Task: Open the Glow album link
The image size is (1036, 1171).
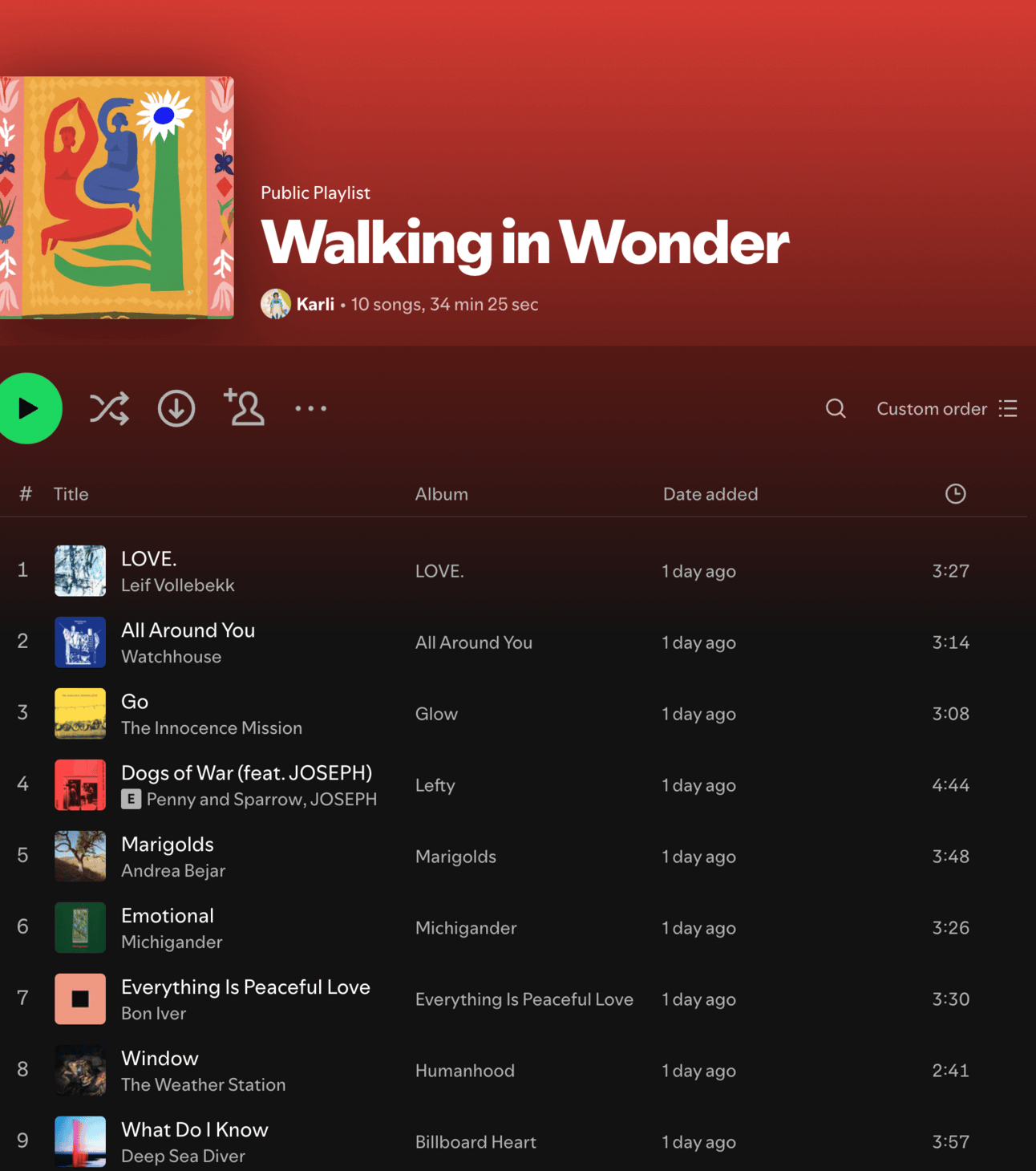Action: click(436, 714)
